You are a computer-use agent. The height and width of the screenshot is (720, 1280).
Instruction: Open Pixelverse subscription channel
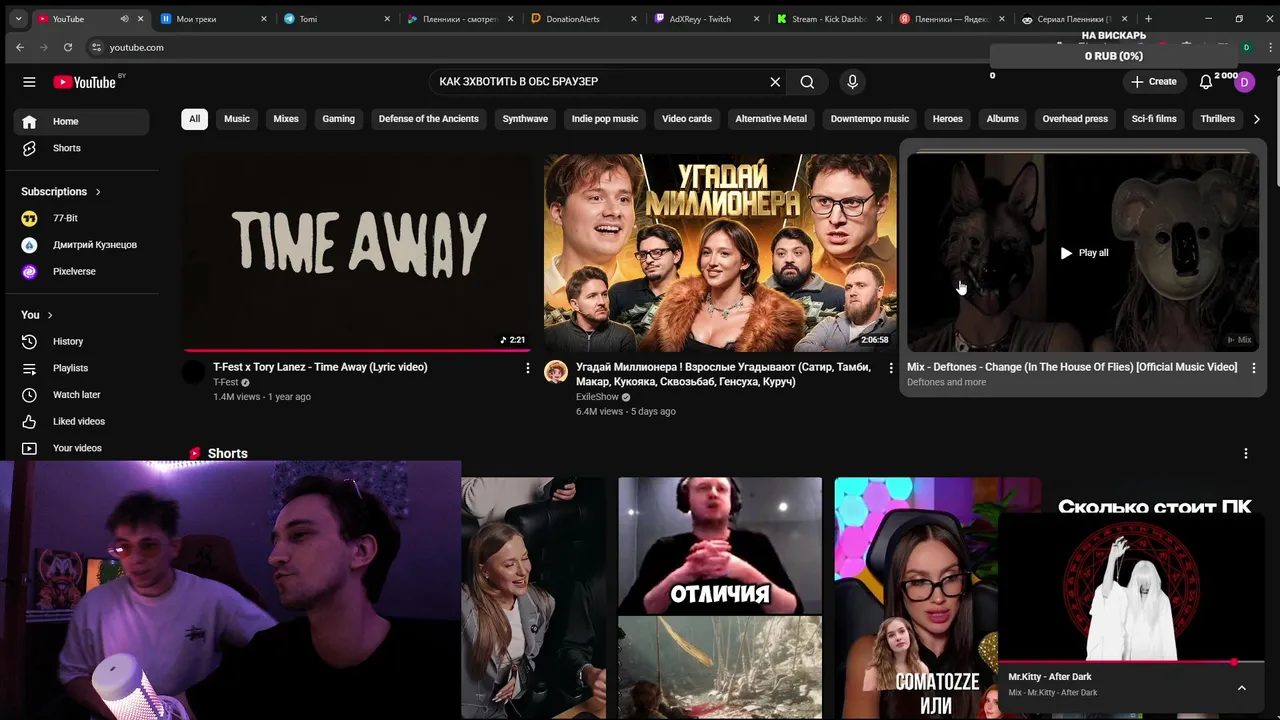80,272
